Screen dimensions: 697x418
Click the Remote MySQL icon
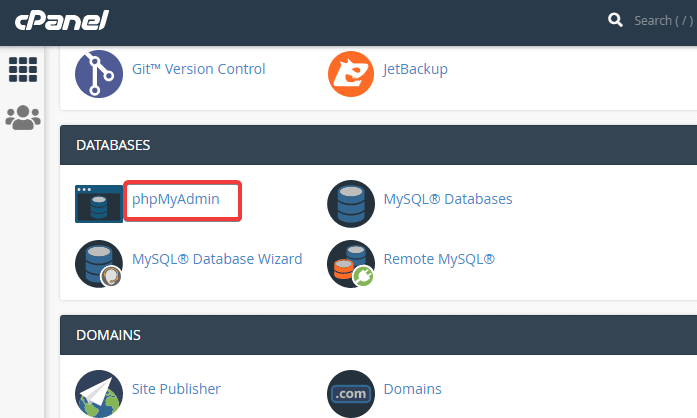351,264
